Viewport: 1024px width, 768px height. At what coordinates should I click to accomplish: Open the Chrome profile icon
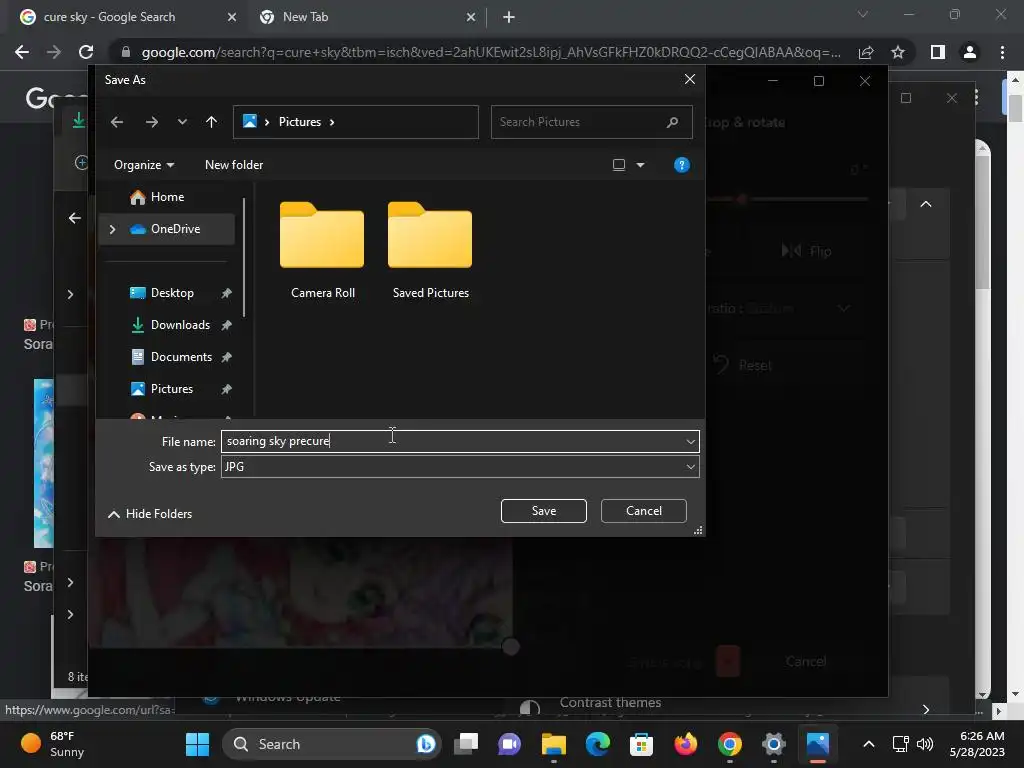click(x=970, y=52)
